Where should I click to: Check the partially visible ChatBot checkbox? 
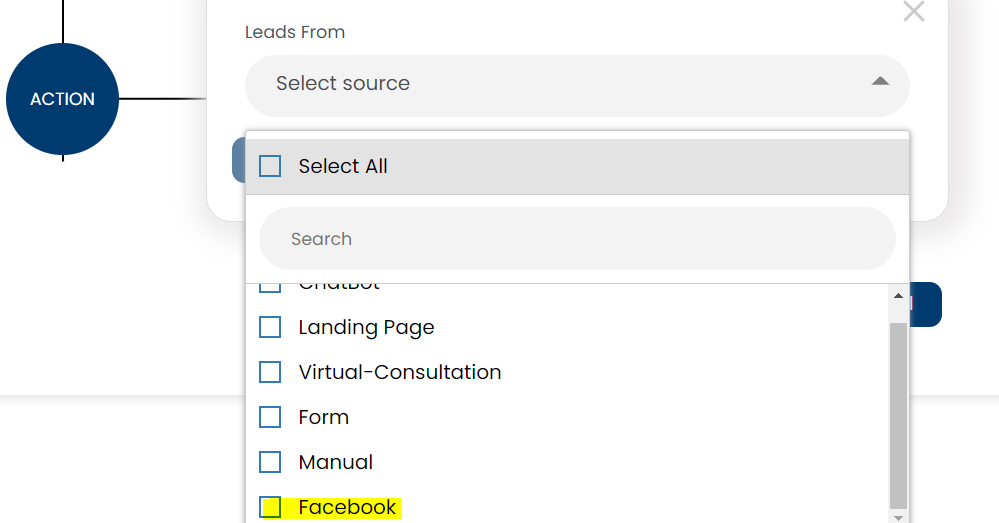[x=270, y=288]
